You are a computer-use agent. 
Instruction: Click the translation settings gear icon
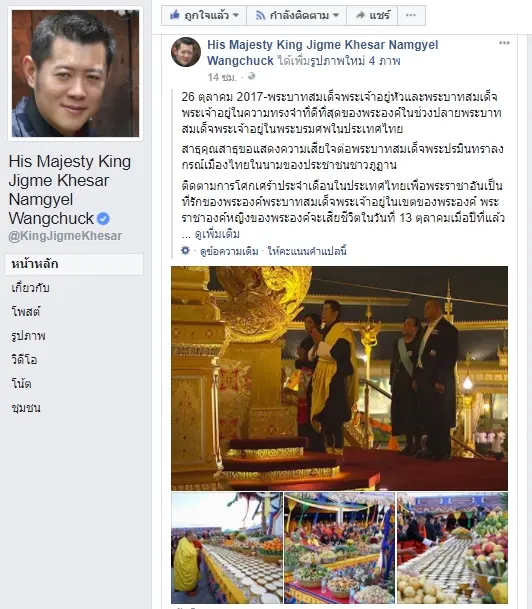[186, 251]
